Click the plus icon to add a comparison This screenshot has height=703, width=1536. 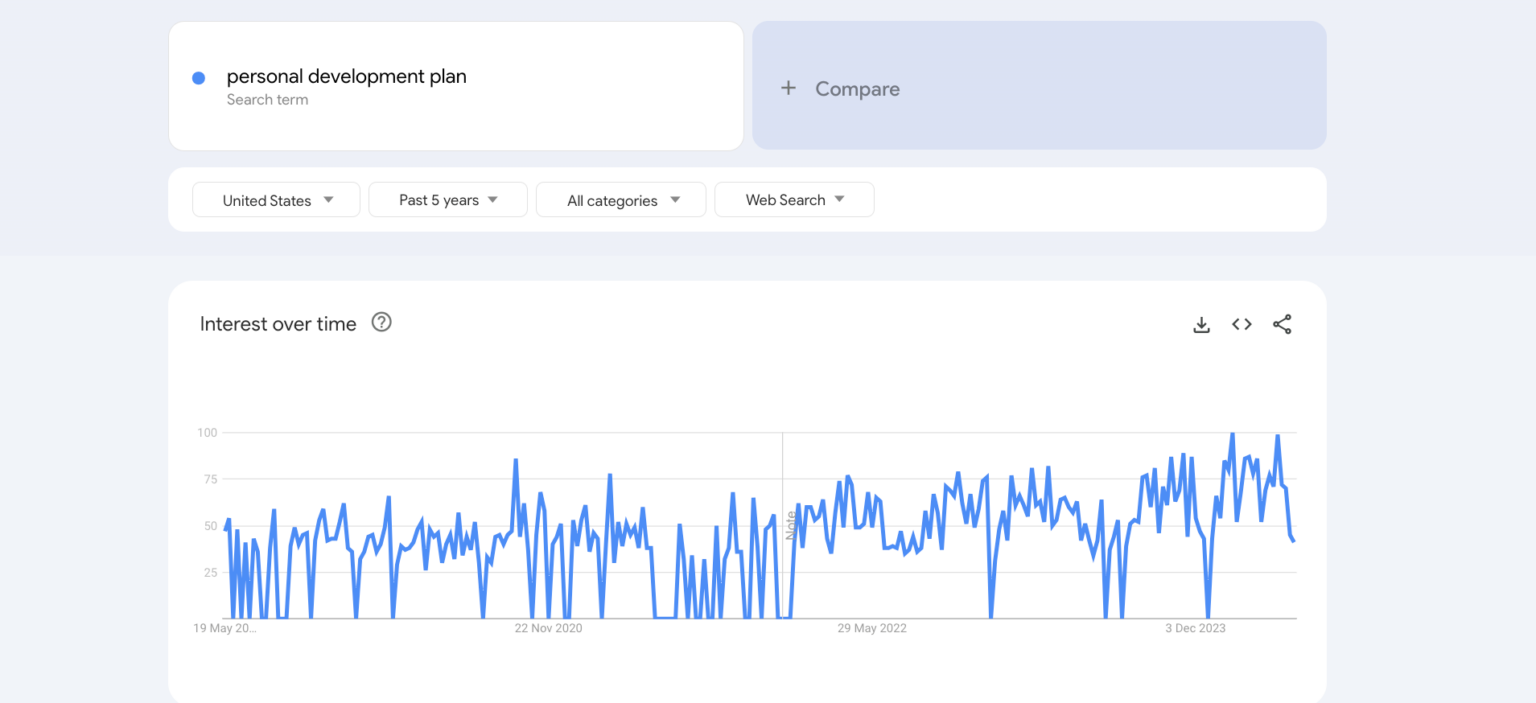(789, 88)
